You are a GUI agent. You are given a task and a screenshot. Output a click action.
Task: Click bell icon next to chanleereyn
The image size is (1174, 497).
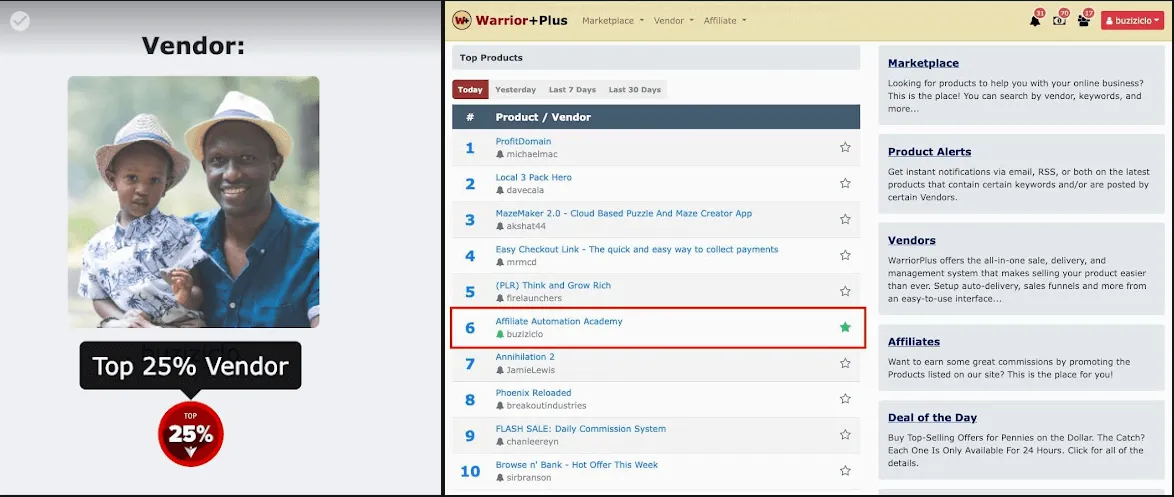point(500,442)
